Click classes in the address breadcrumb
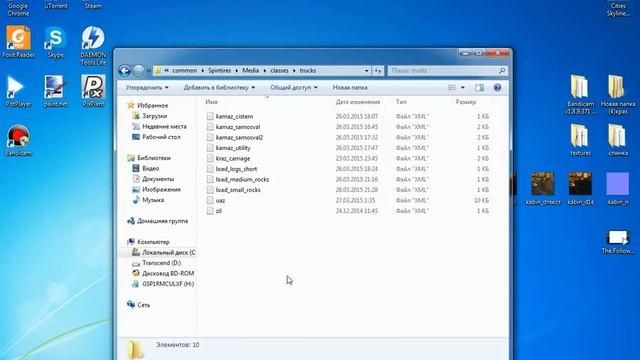Viewport: 640px width, 360px height. (279, 71)
